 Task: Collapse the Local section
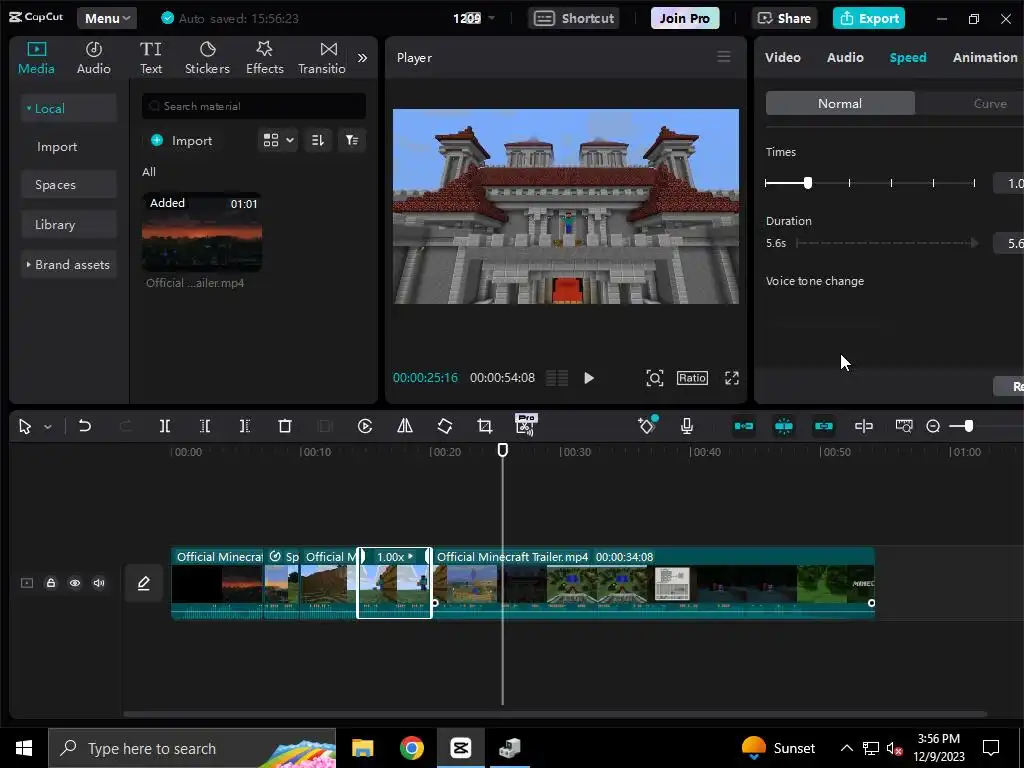(69, 108)
